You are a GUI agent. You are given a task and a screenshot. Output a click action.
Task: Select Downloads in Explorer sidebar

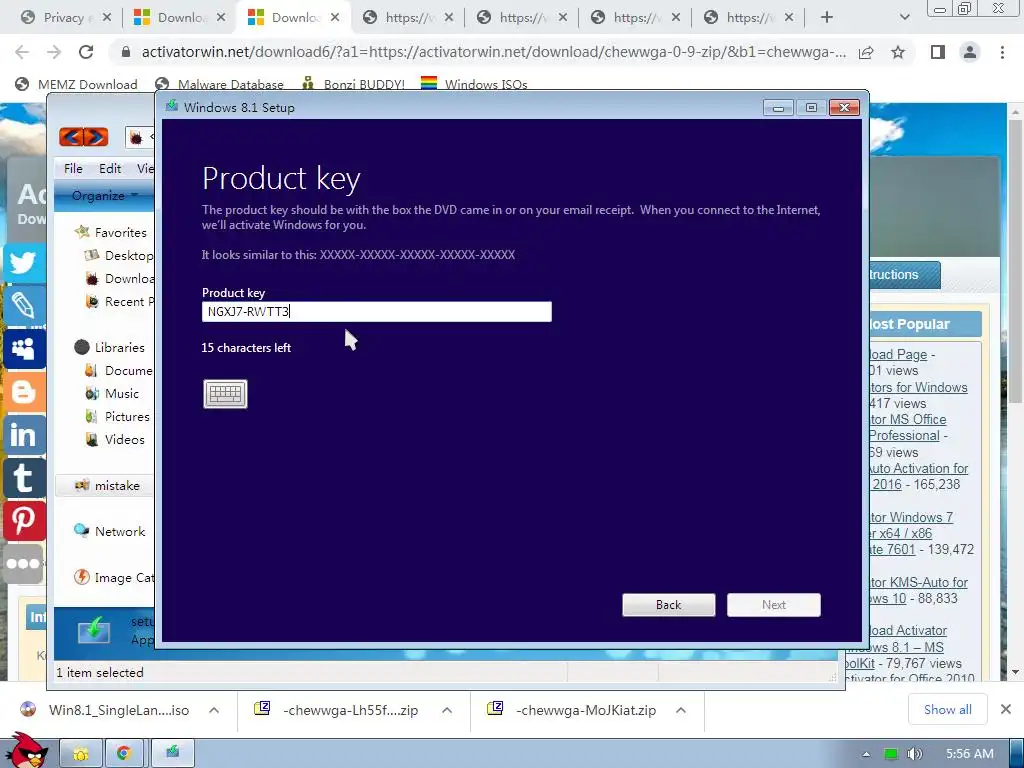coord(120,279)
